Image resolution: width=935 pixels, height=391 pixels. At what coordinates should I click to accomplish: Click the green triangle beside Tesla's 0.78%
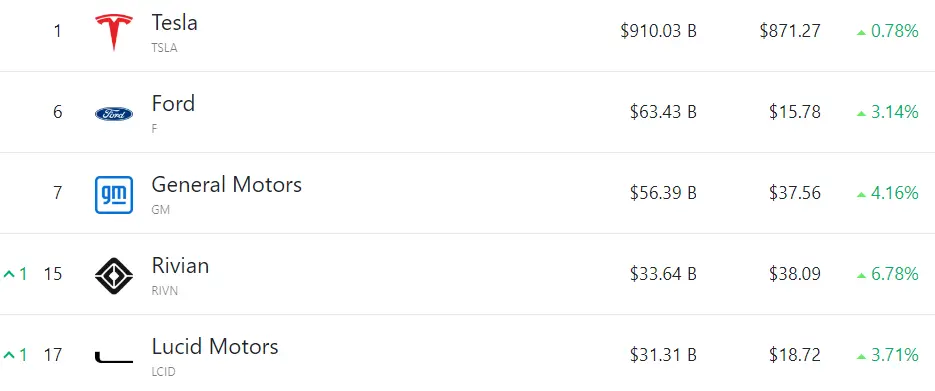coord(861,33)
